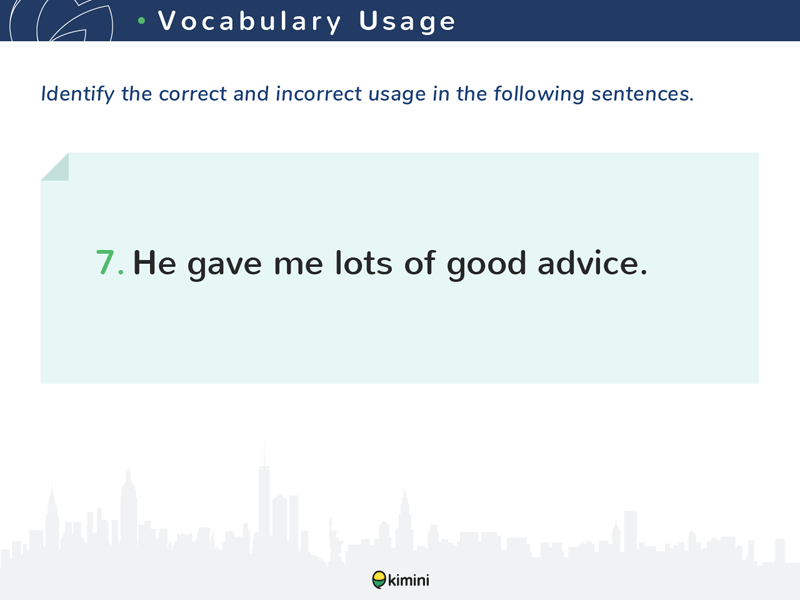Click the leaf logo in the header corner
The image size is (800, 600).
[58, 20]
